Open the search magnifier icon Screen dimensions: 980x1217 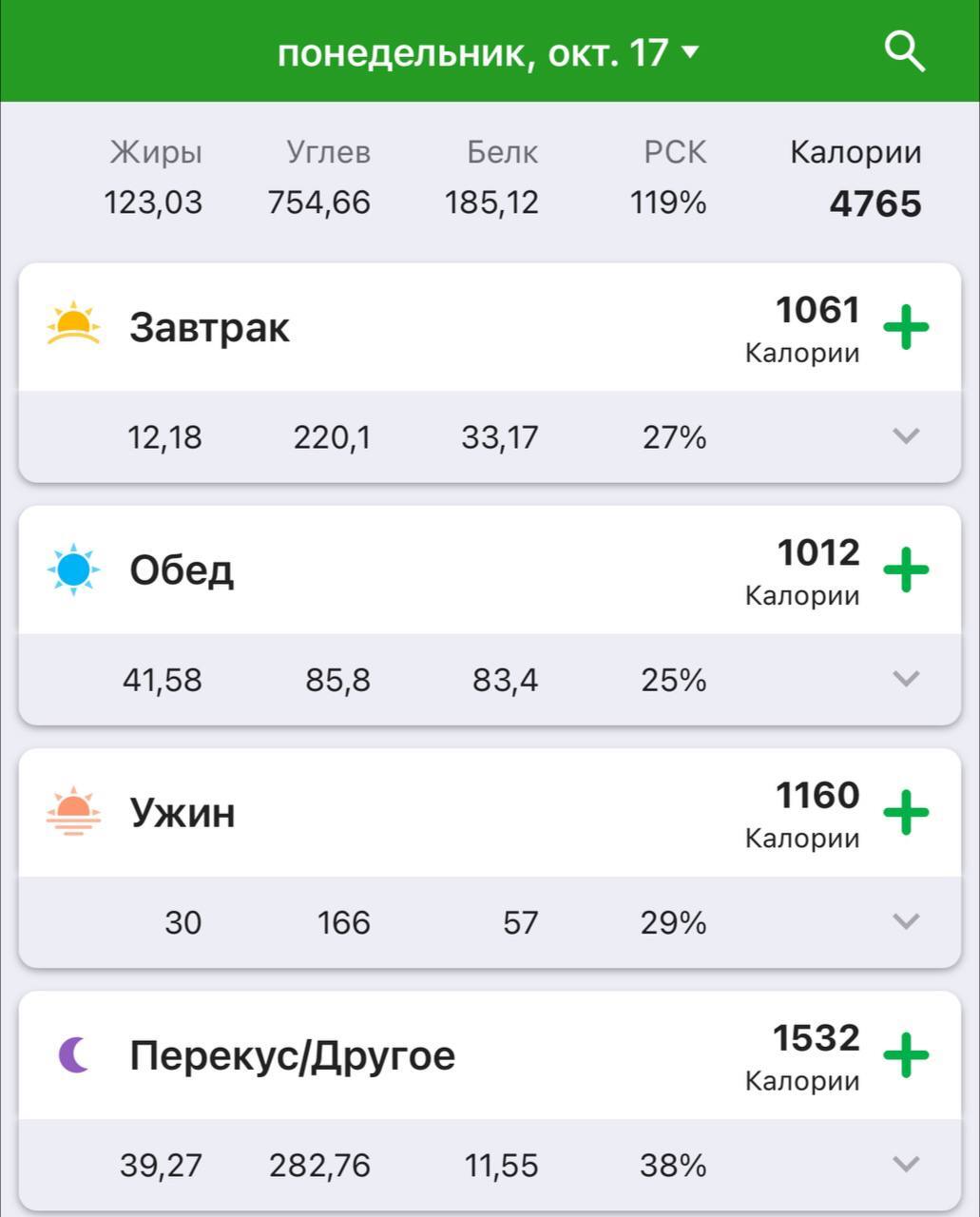(904, 51)
